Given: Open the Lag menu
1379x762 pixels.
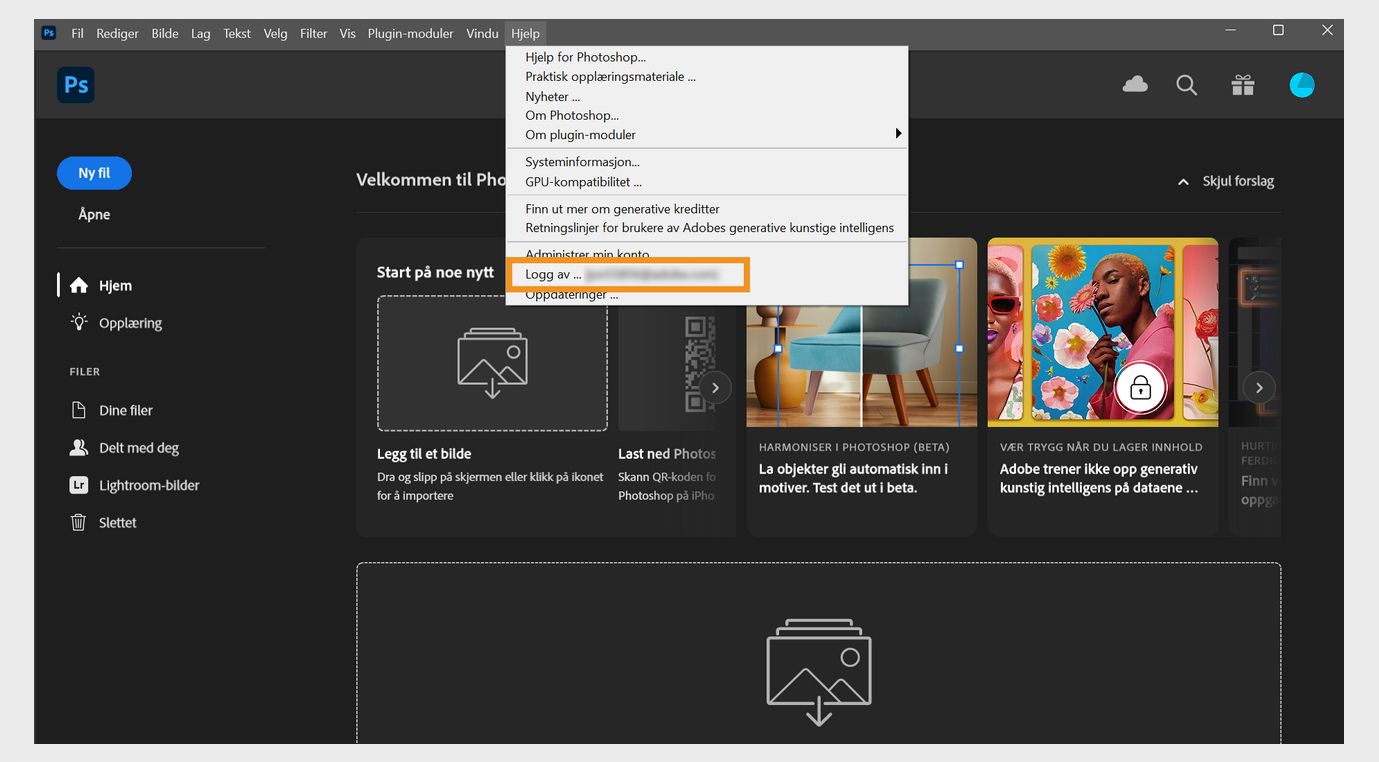Looking at the screenshot, I should click(201, 33).
